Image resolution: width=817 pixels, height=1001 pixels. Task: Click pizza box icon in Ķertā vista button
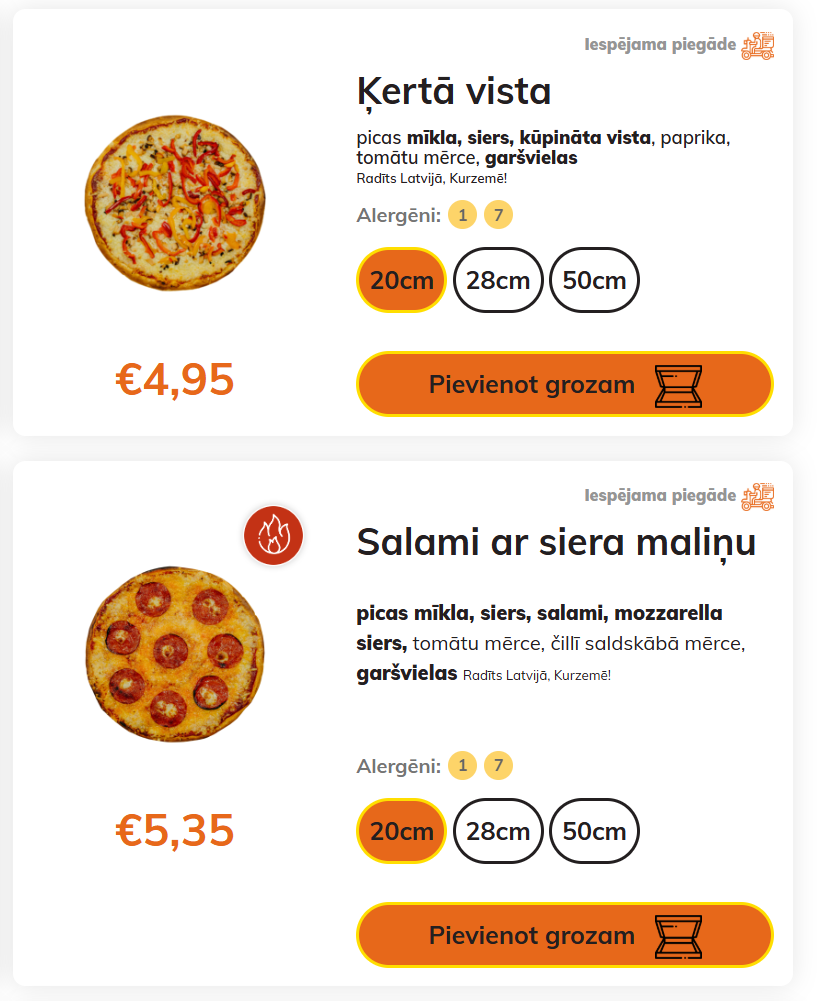[678, 386]
